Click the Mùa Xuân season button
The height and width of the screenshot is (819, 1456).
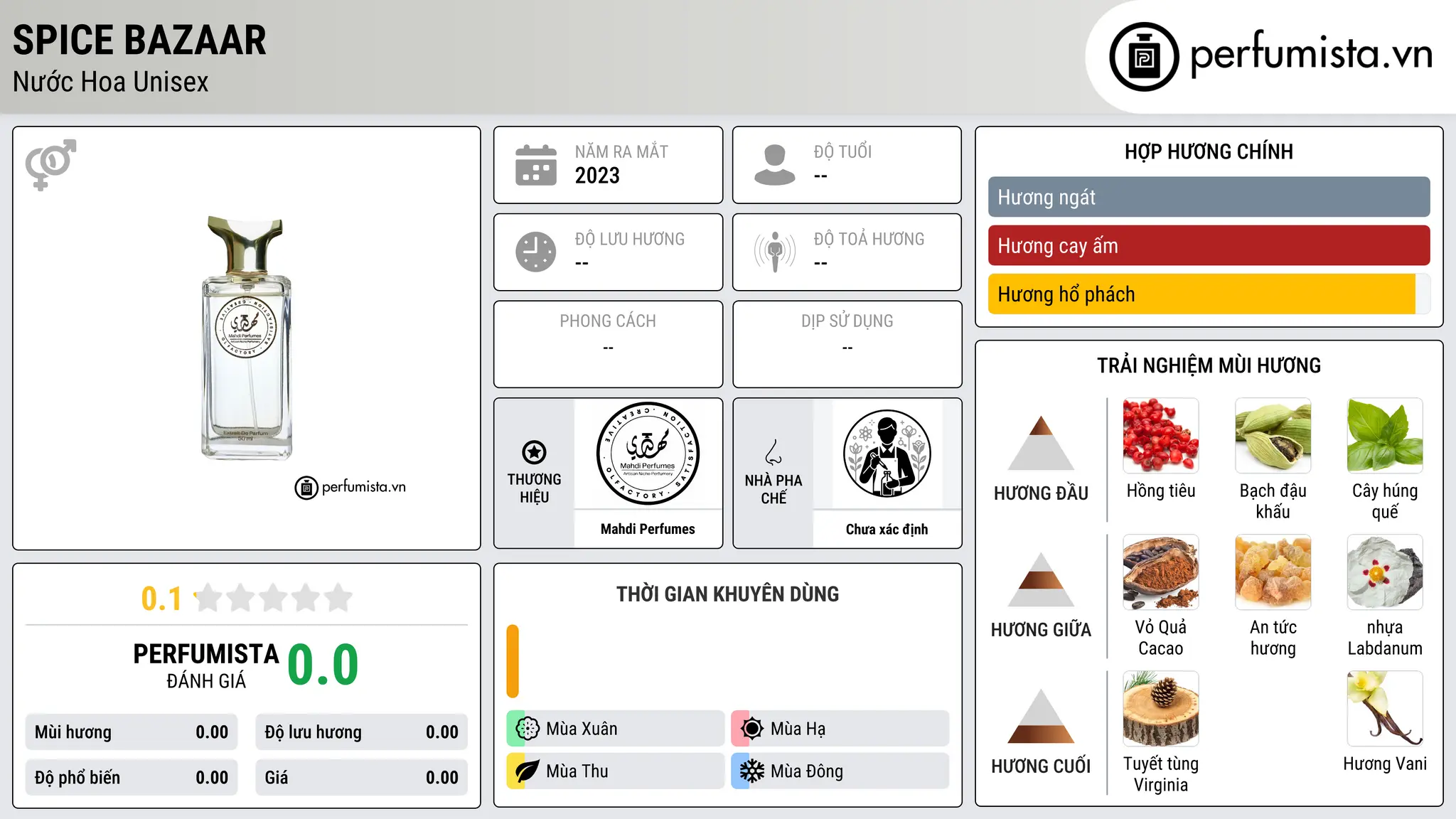coord(615,729)
